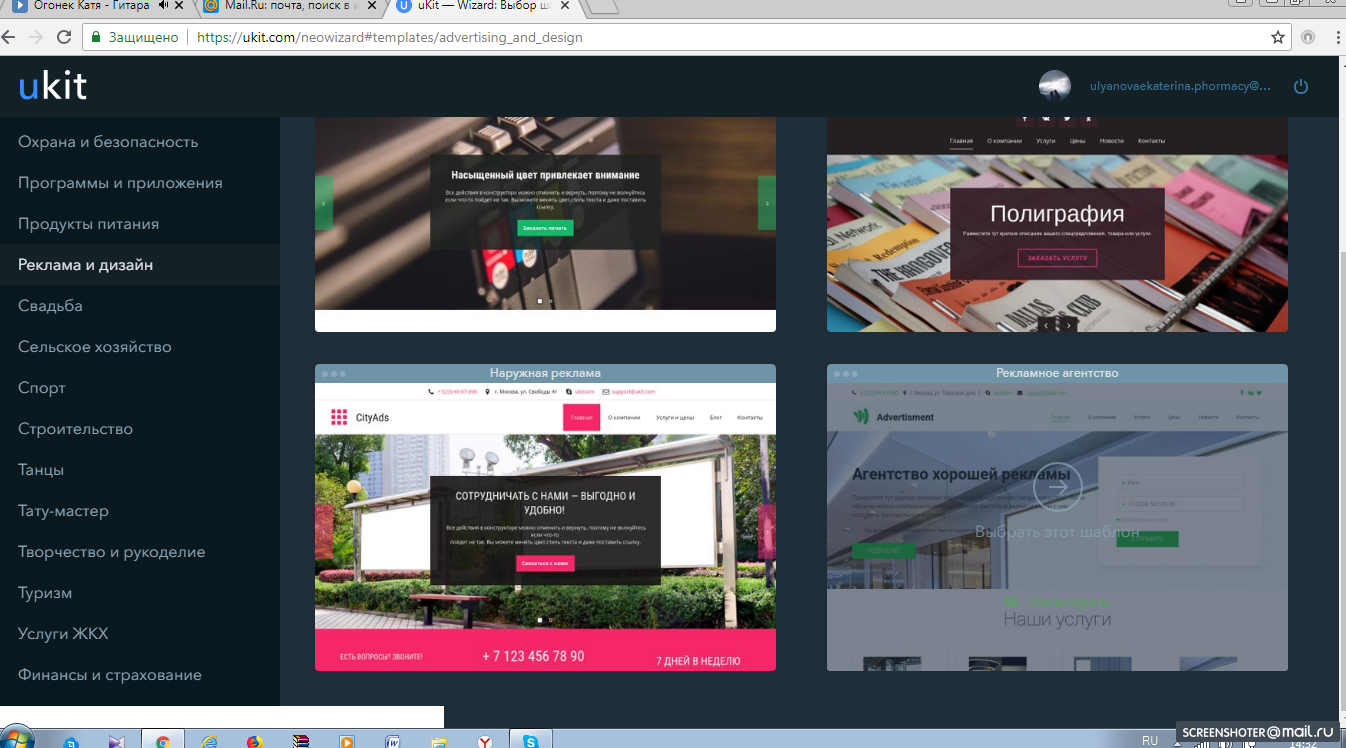1346x748 pixels.
Task: Open the Услуги ЖКХ category
Action: click(x=63, y=634)
